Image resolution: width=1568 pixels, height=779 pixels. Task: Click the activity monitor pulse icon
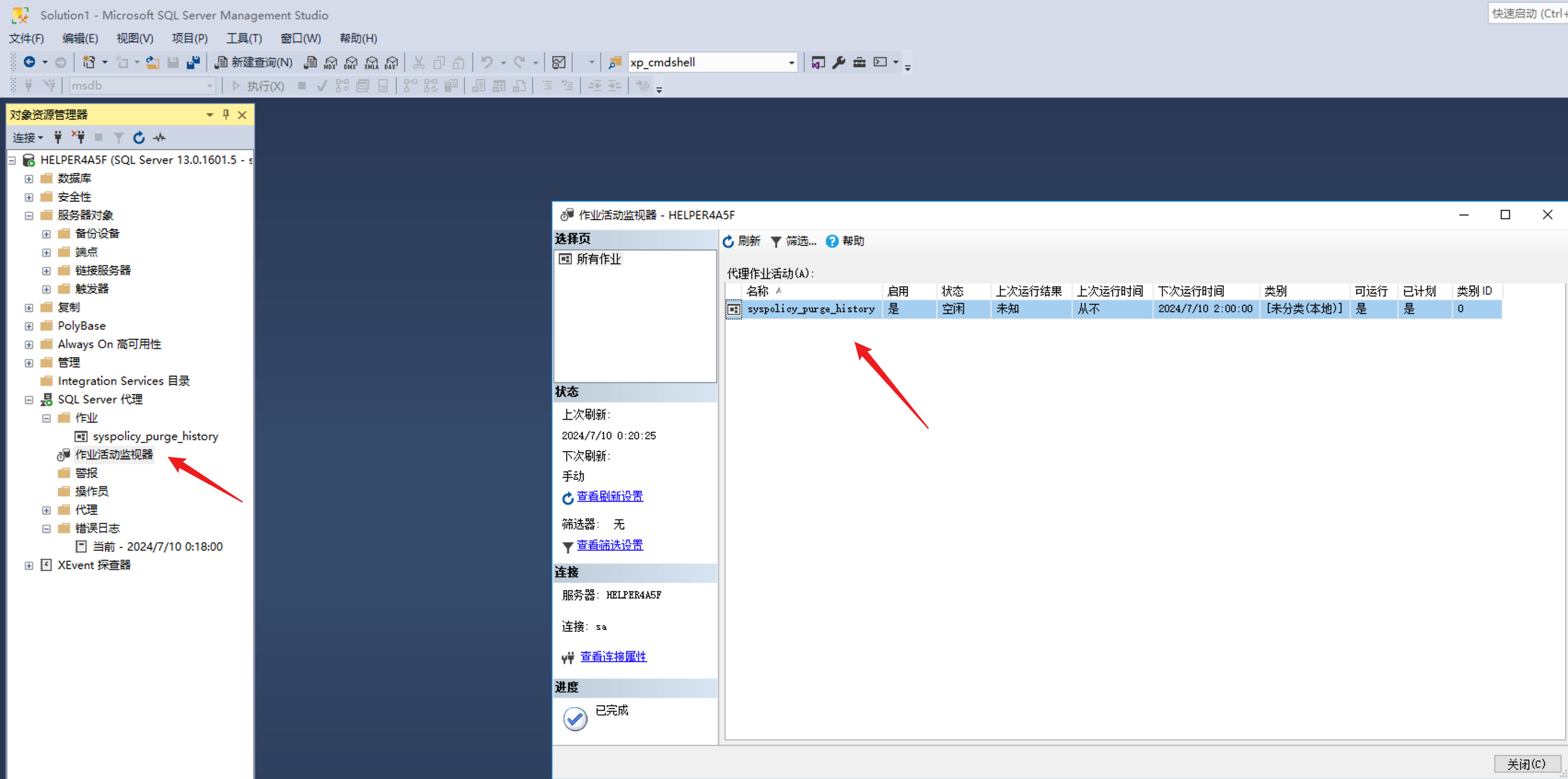159,138
